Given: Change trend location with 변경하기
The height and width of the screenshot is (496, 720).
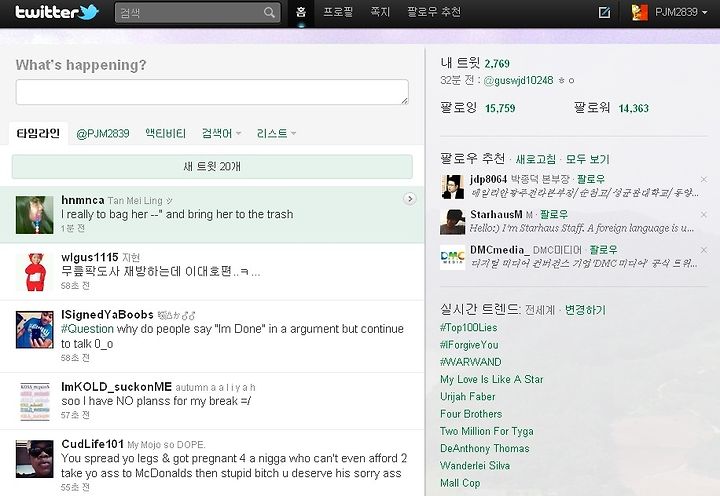Looking at the screenshot, I should click(x=585, y=310).
